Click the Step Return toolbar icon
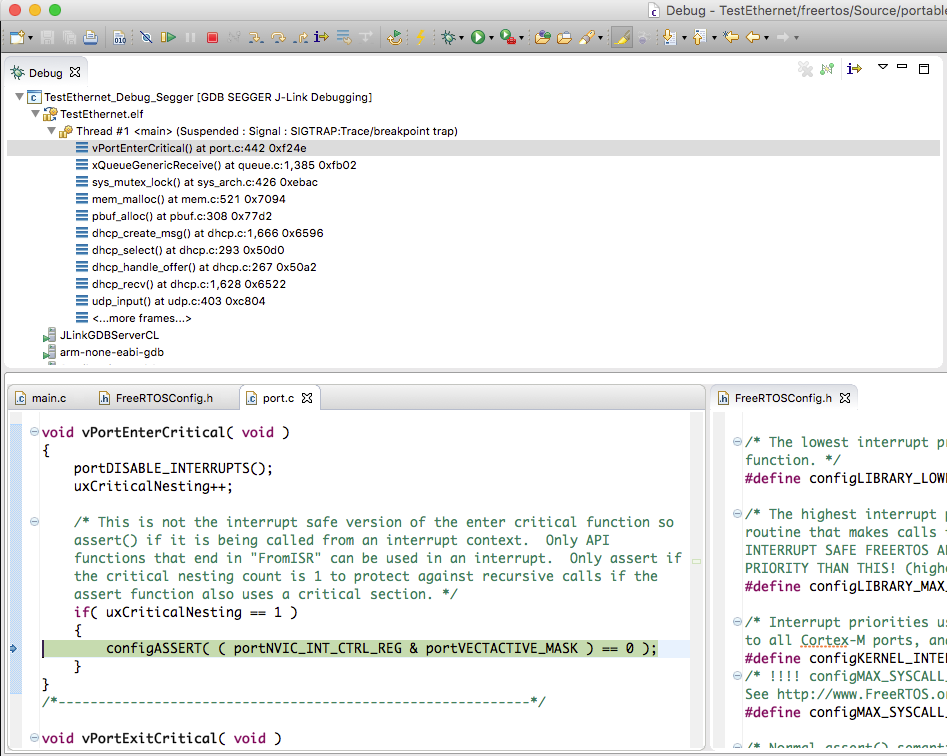The height and width of the screenshot is (756, 947). pyautogui.click(x=300, y=37)
